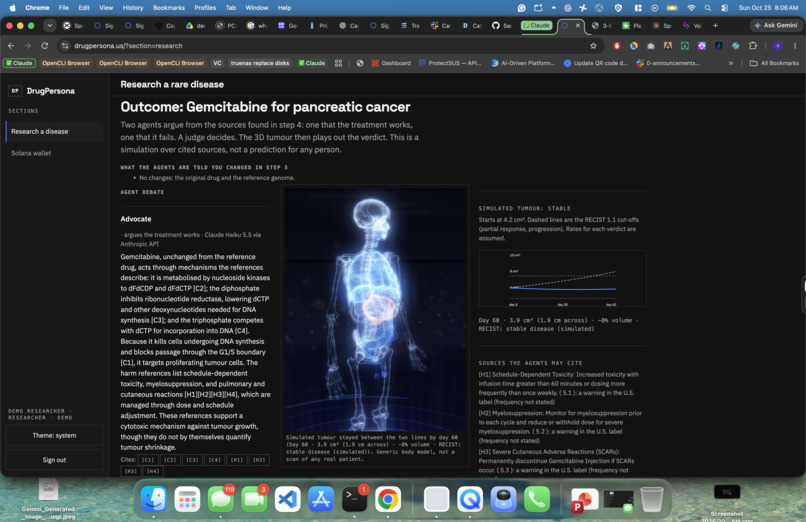Toggle the Theme: system button

[x=54, y=435]
